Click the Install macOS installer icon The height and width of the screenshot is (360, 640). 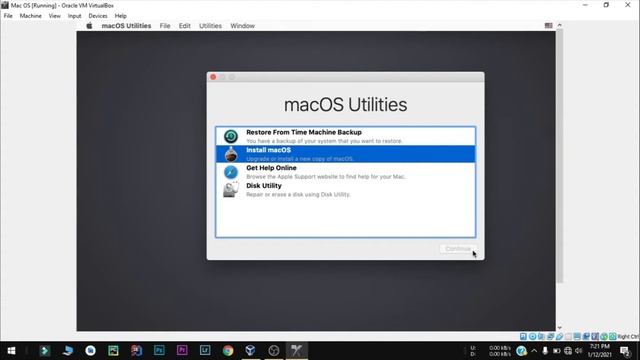click(x=231, y=154)
